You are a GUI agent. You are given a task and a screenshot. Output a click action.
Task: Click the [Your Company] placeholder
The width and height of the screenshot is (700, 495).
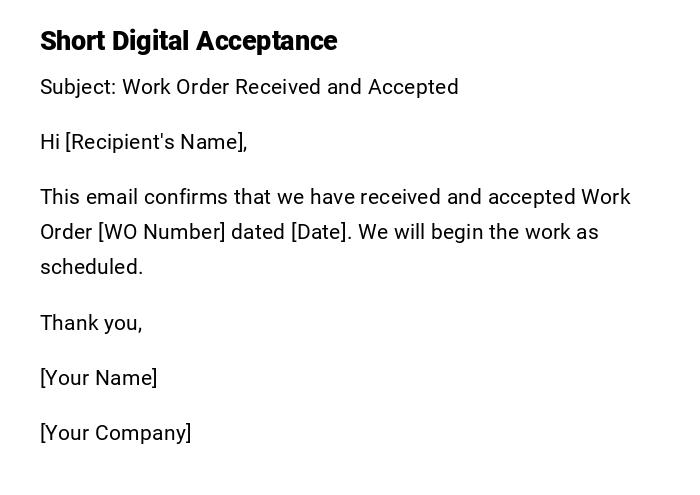pos(115,433)
